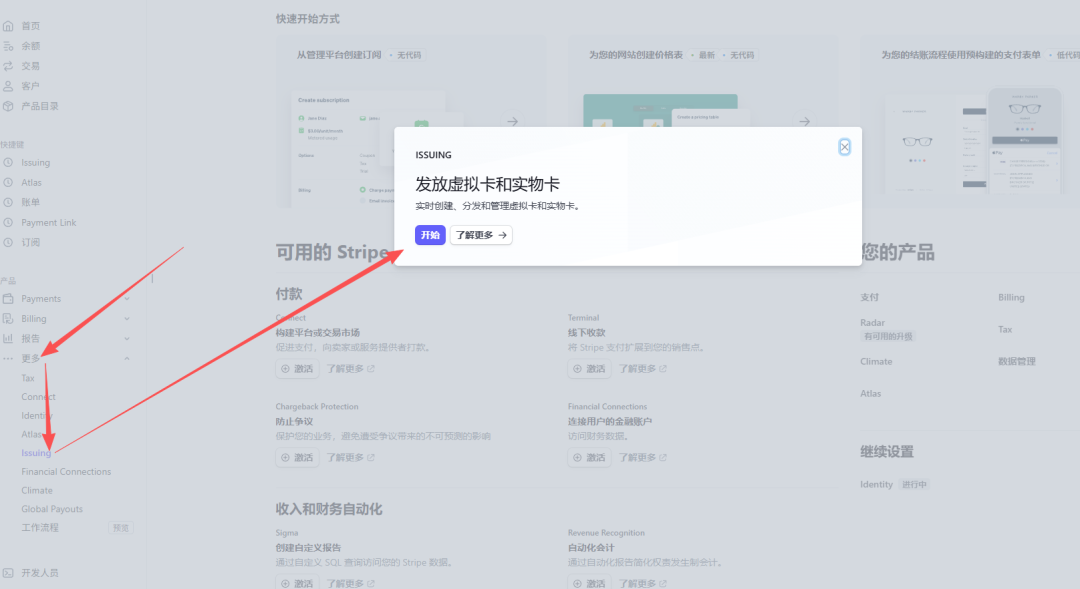This screenshot has width=1080, height=589.
Task: Click the 交易 transactions arrows icon
Action: click(x=8, y=66)
